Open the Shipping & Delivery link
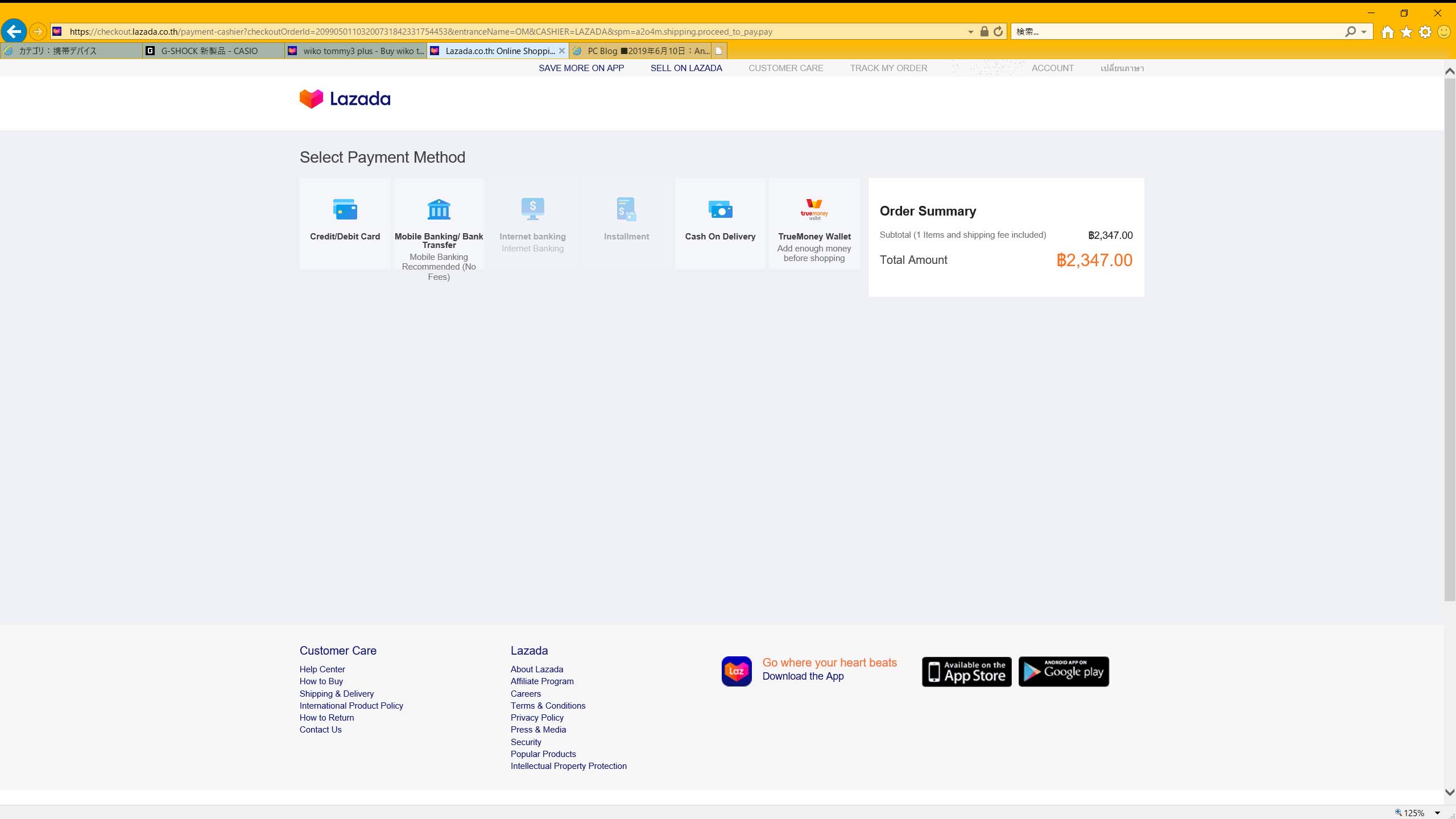Viewport: 1456px width, 819px height. [x=337, y=694]
